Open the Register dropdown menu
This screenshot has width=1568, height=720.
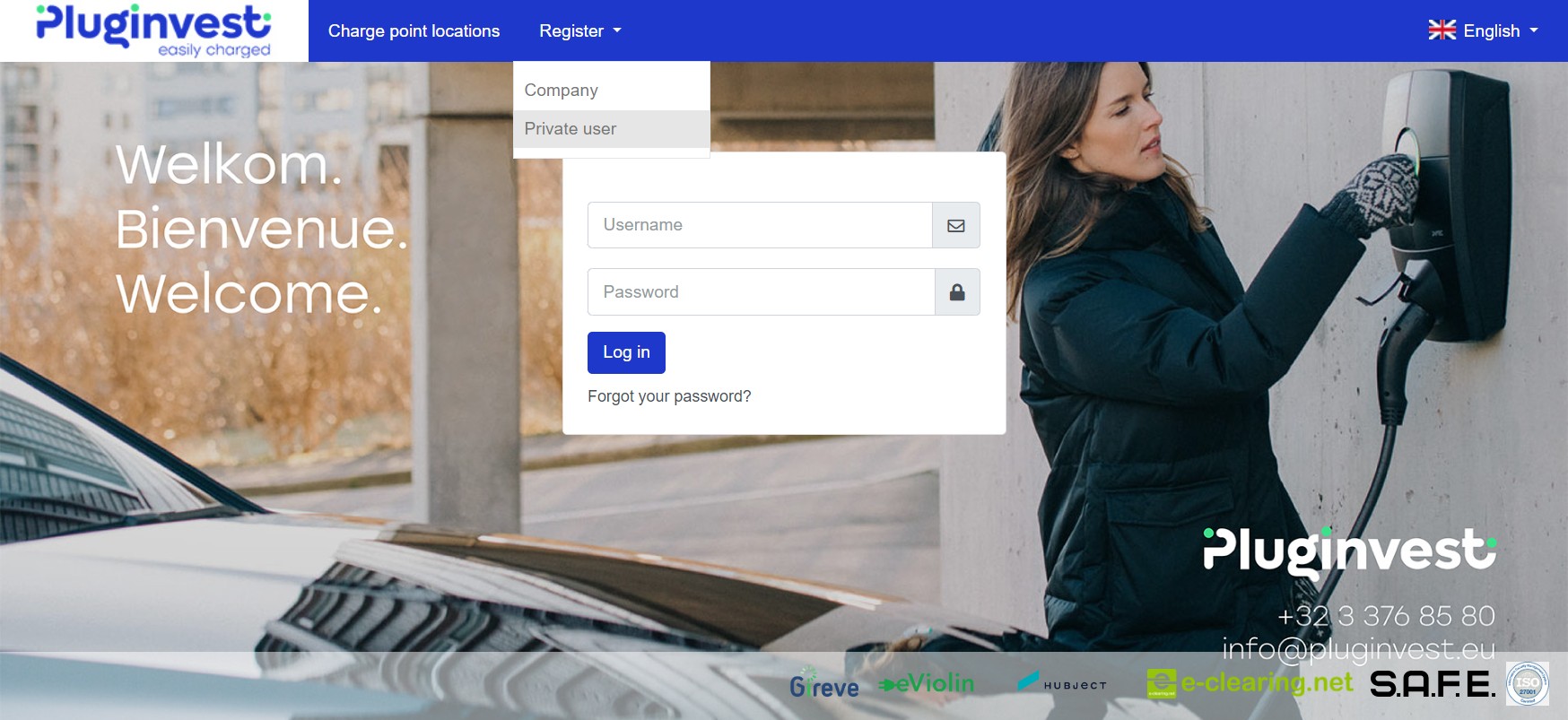580,30
